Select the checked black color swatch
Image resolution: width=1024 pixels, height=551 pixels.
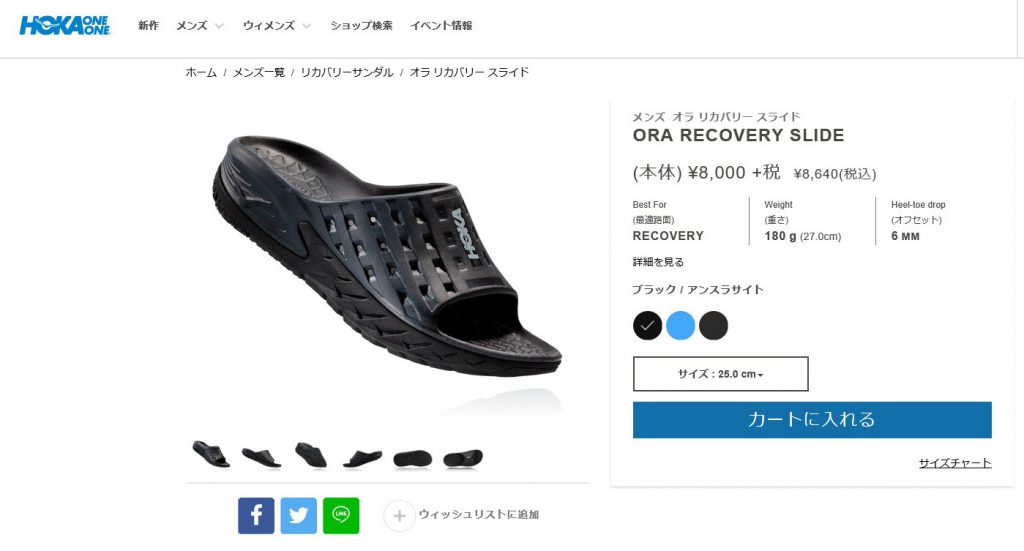click(x=647, y=325)
